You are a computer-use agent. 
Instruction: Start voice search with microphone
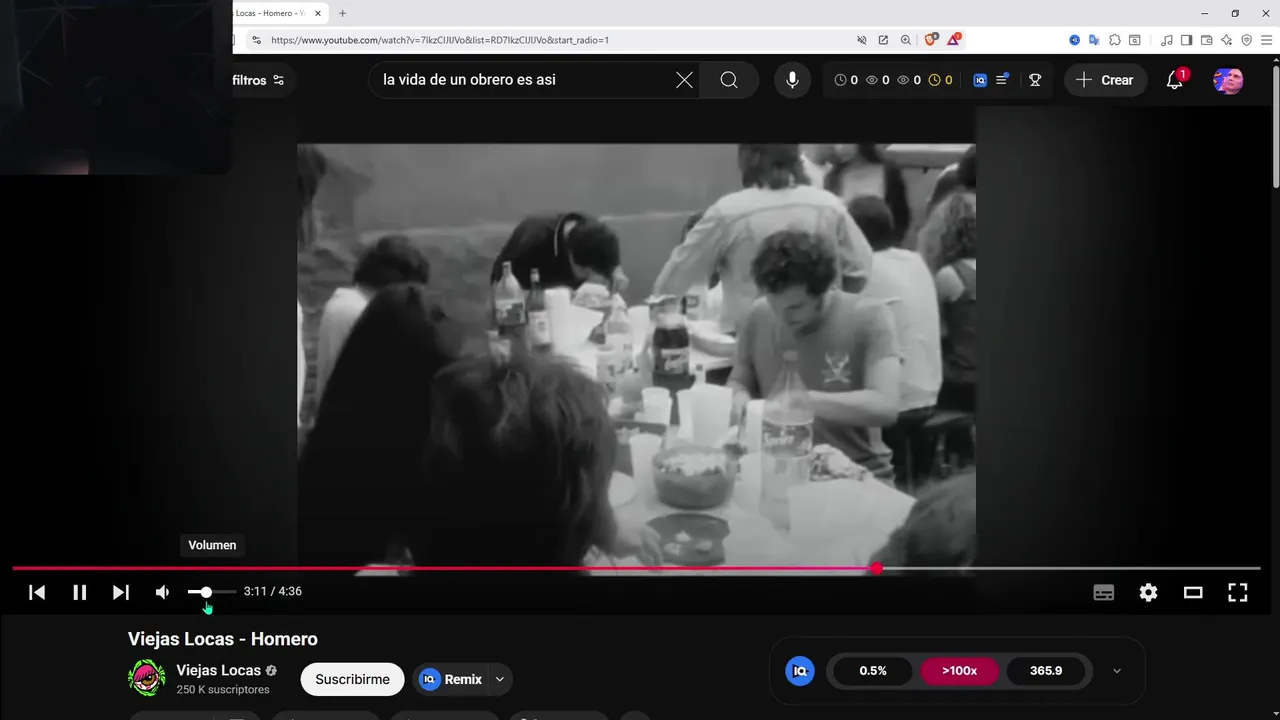click(x=792, y=80)
